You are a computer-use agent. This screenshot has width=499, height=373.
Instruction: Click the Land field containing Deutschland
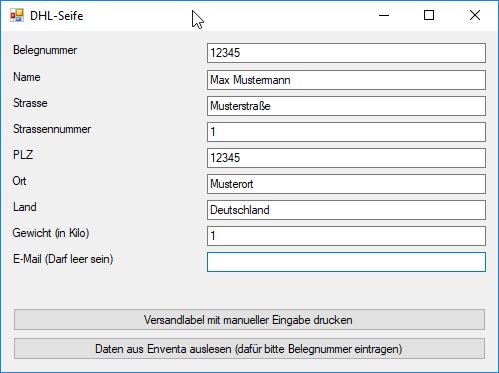click(346, 210)
